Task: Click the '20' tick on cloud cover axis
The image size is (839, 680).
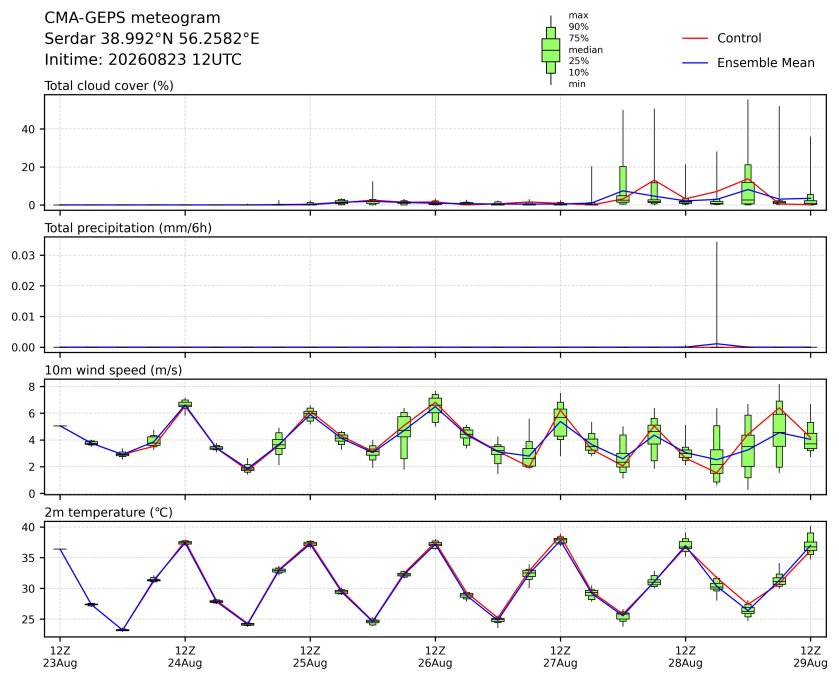Action: 28,167
